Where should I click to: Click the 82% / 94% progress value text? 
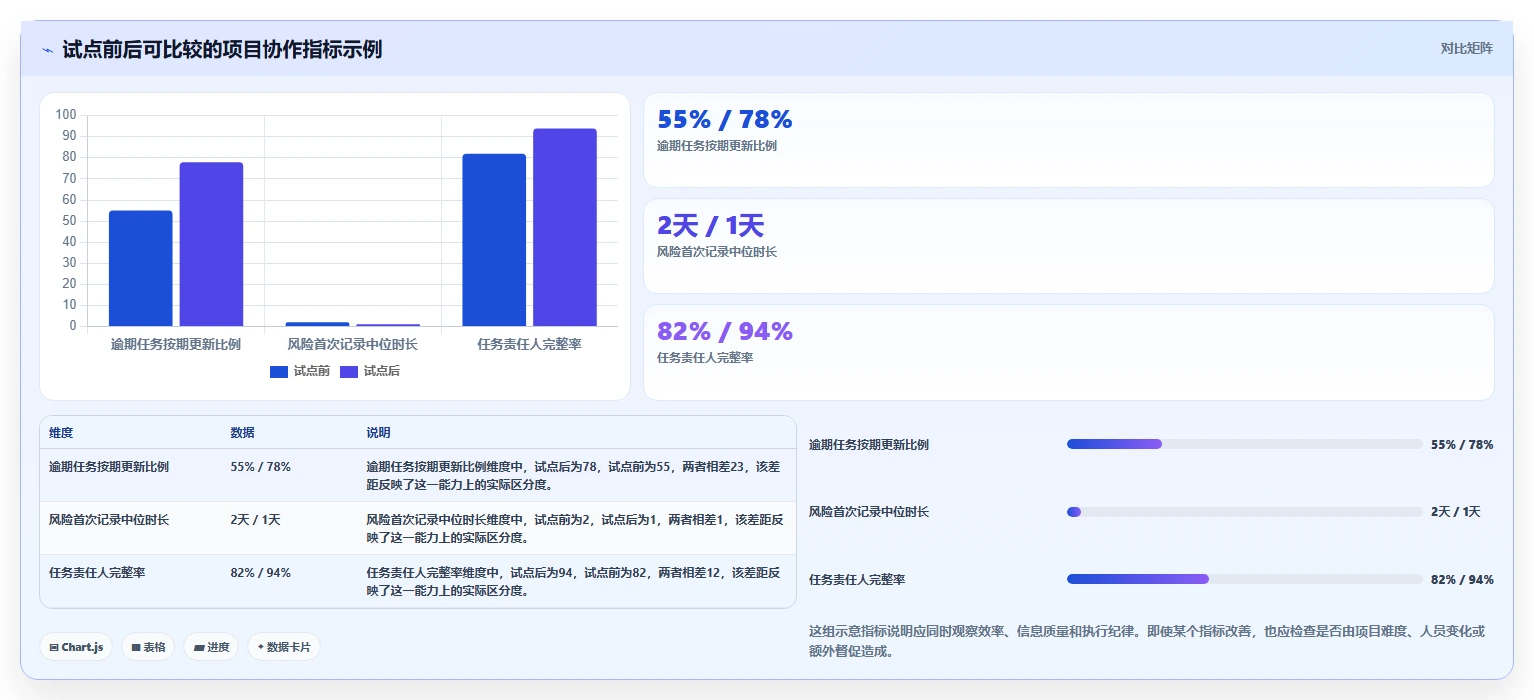1462,580
